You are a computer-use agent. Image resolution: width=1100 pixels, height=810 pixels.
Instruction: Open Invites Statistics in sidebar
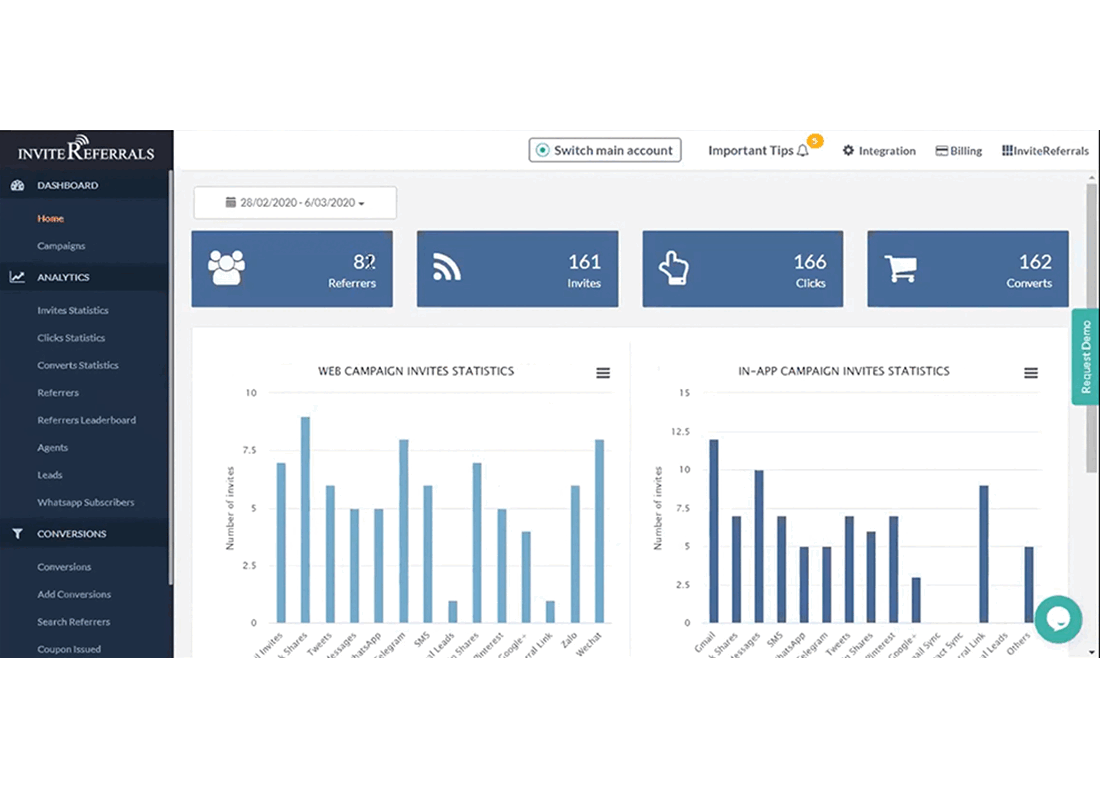point(73,311)
